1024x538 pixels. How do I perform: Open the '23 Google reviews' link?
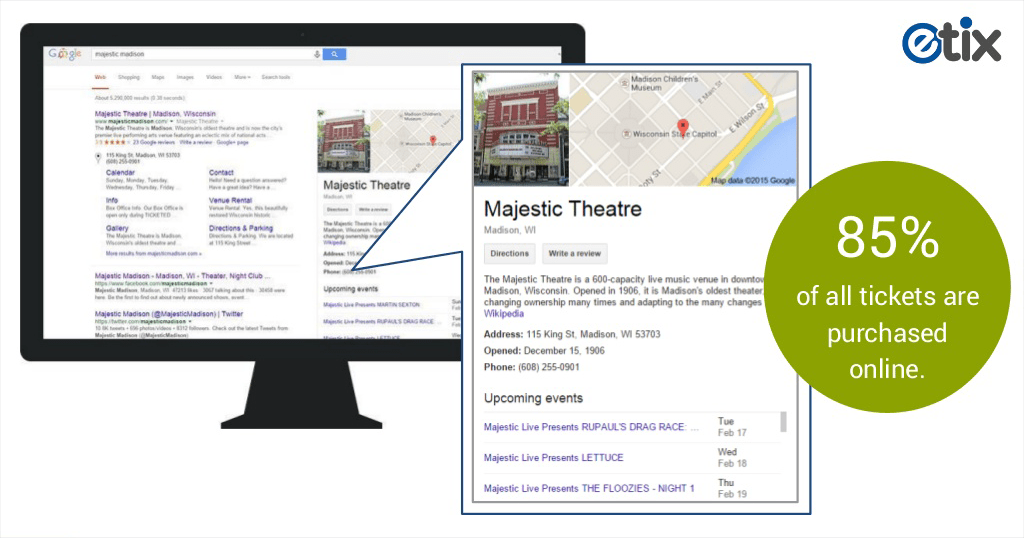[154, 142]
